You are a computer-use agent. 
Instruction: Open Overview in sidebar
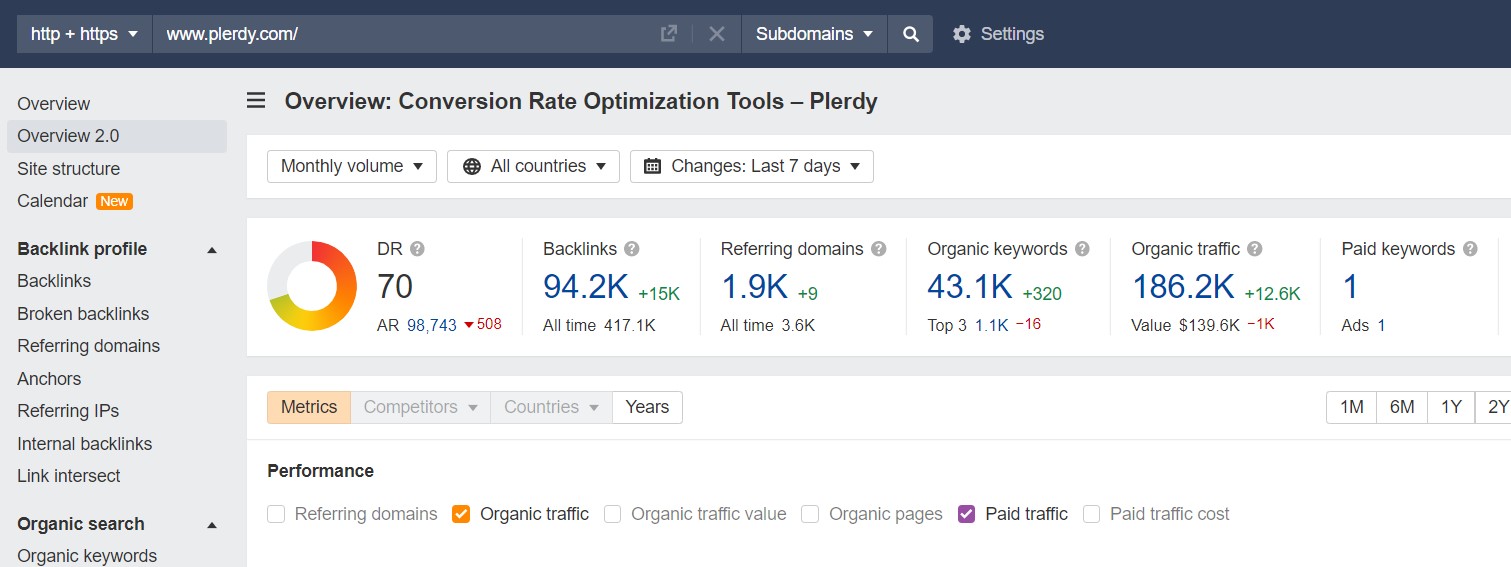pos(54,104)
